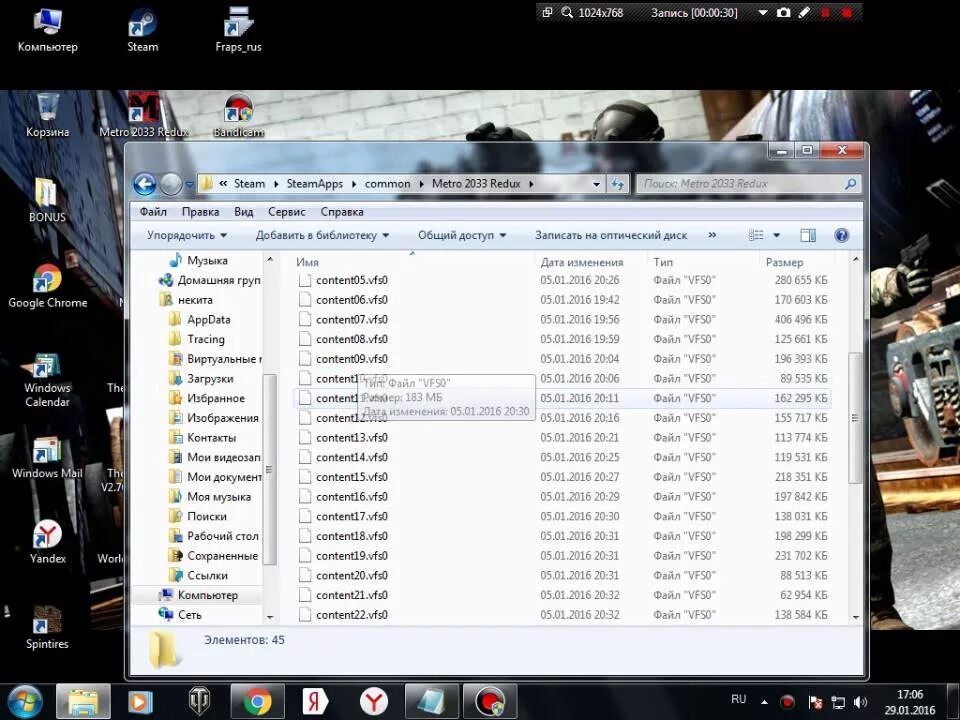Open the recent pages dropdown arrow
The width and height of the screenshot is (960, 720).
pos(189,184)
